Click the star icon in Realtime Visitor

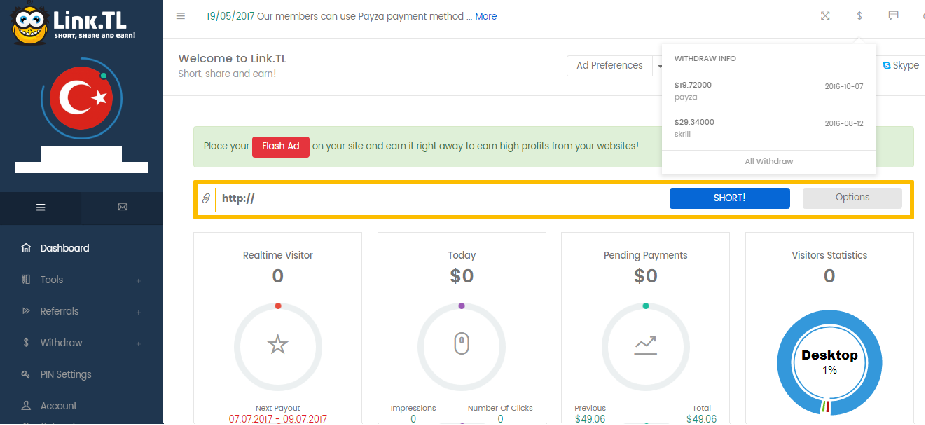click(x=278, y=345)
